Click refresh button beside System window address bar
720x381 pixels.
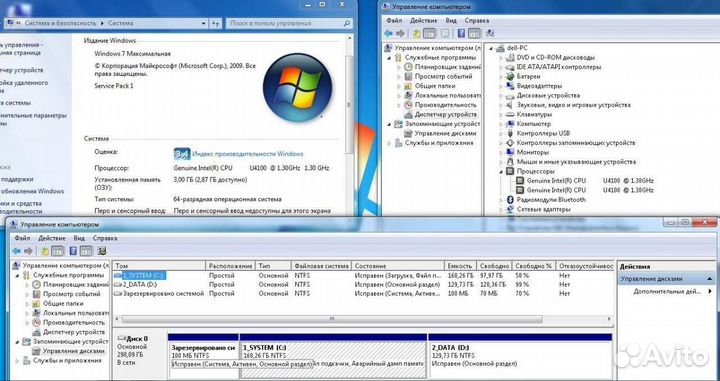click(215, 23)
